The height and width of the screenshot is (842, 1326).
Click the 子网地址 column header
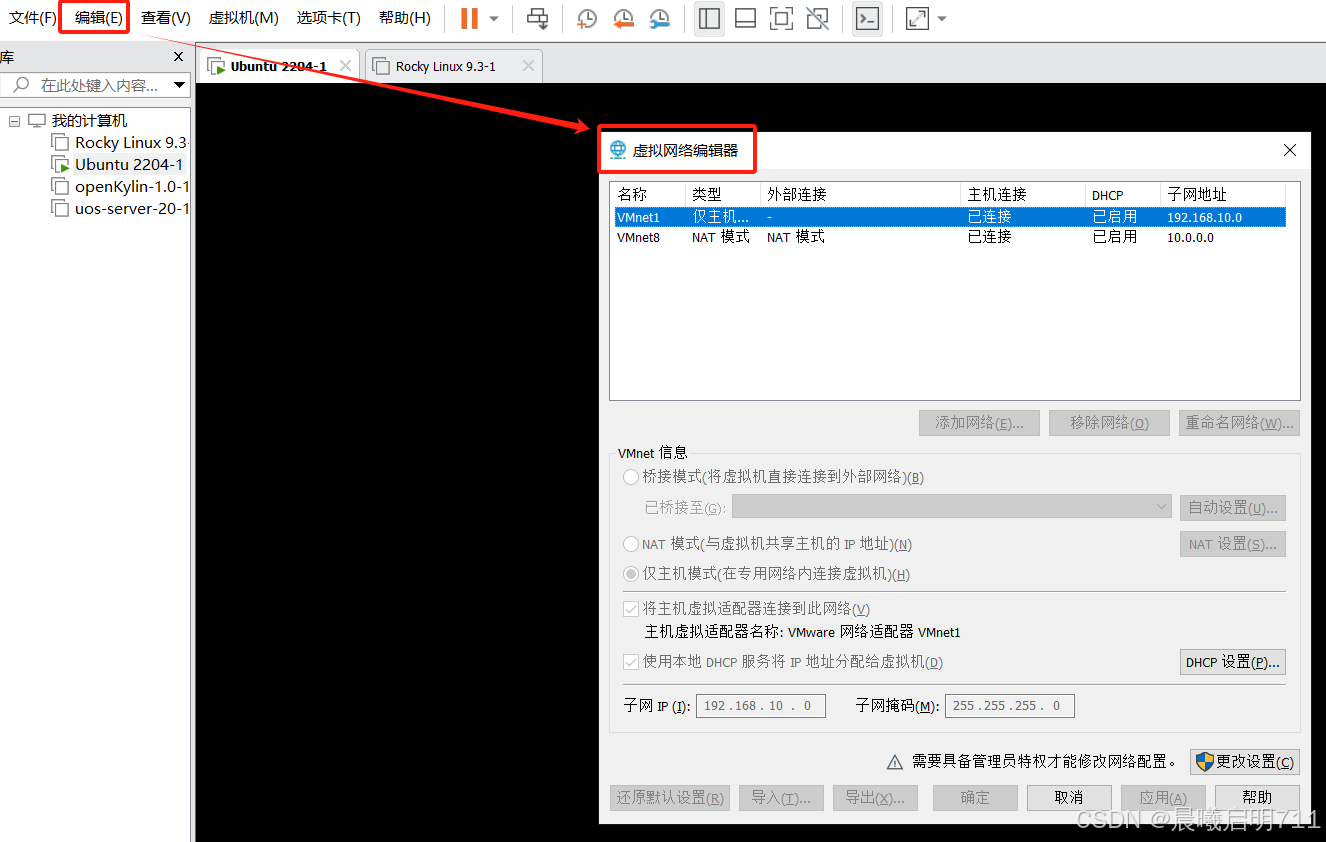pos(1222,194)
